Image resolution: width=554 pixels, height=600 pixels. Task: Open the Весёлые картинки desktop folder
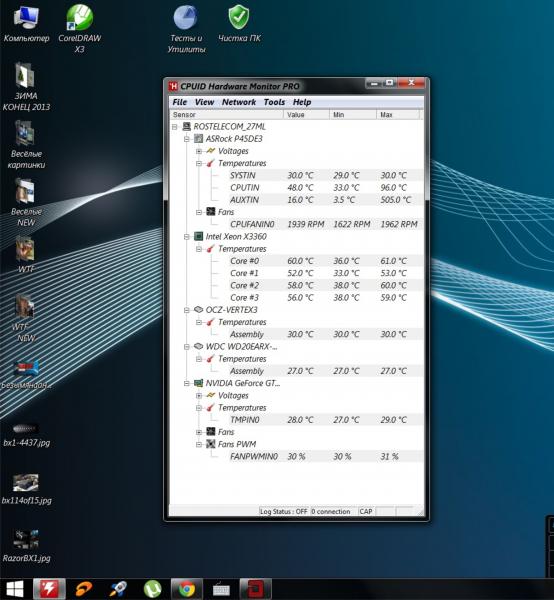26,145
